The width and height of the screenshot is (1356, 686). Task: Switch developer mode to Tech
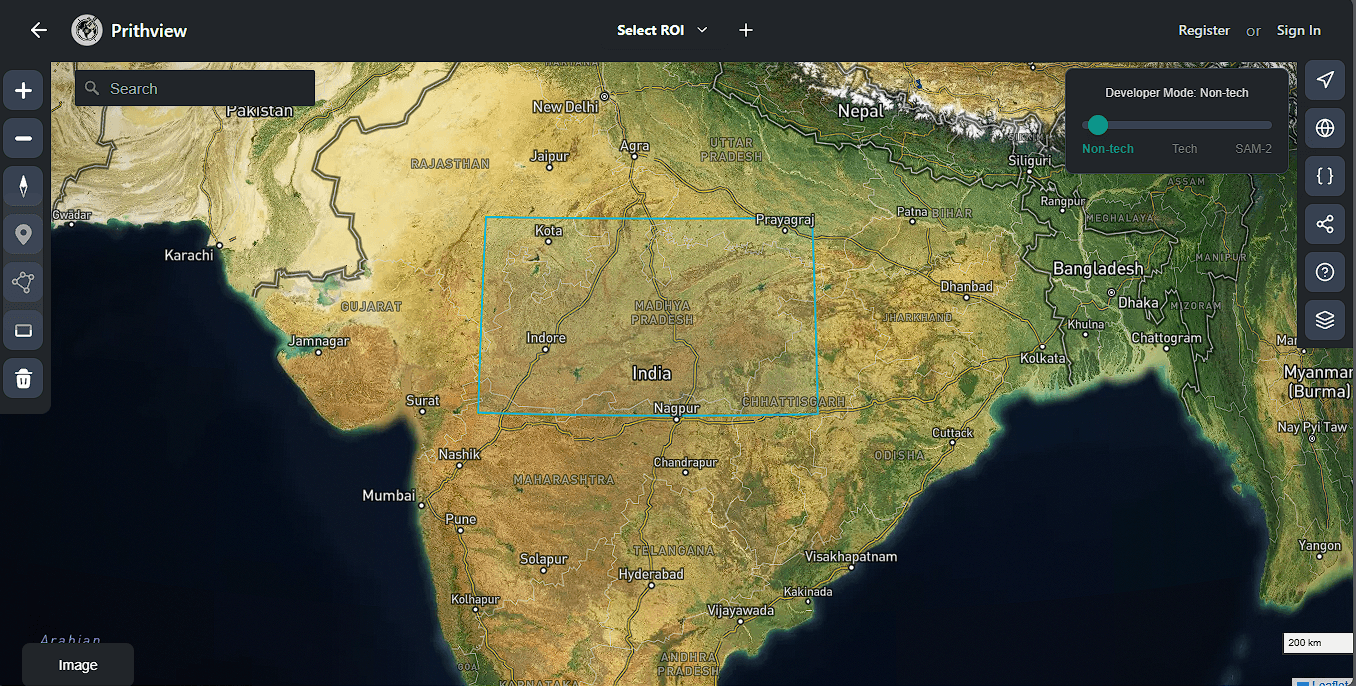pos(1184,149)
